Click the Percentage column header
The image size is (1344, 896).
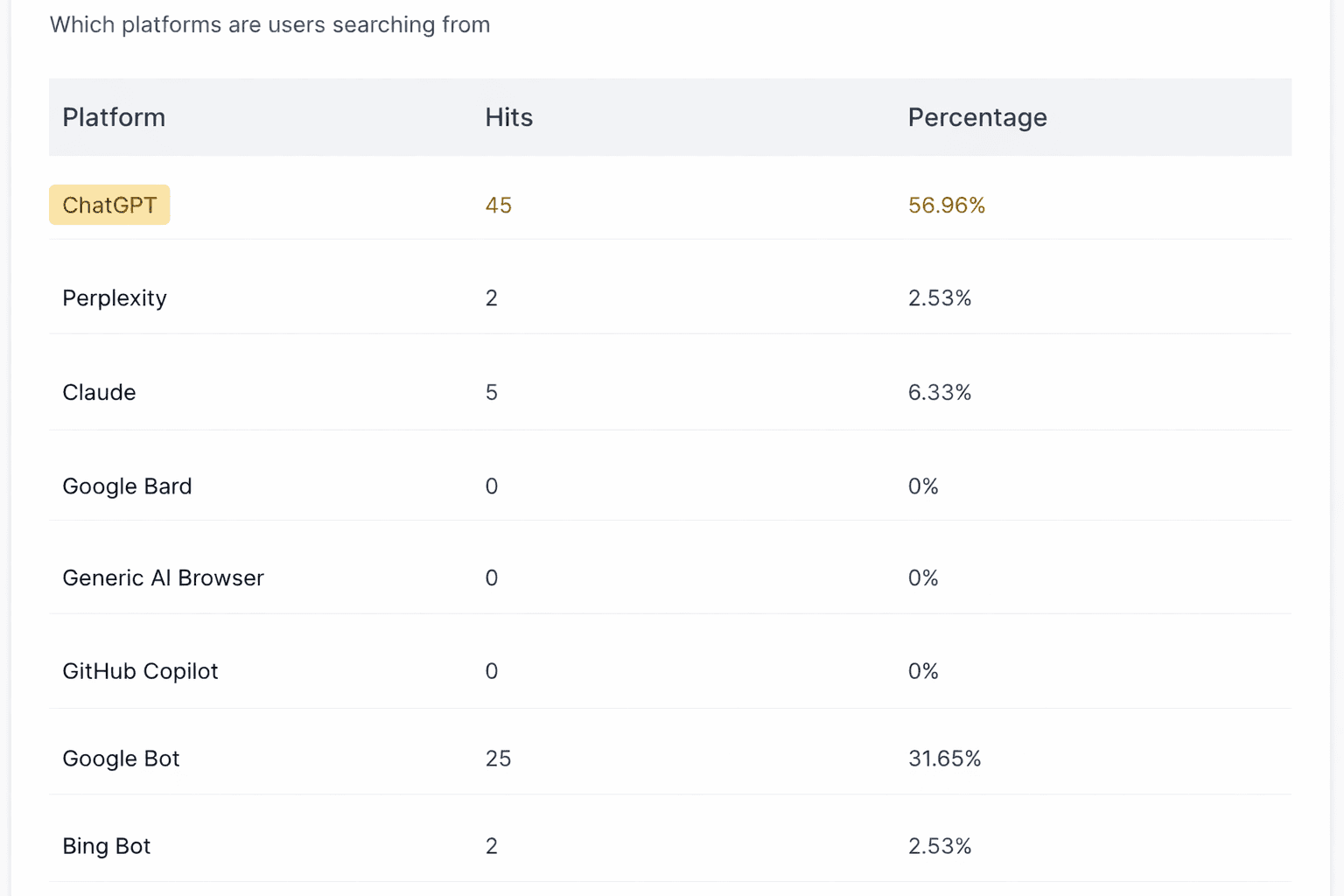point(976,117)
